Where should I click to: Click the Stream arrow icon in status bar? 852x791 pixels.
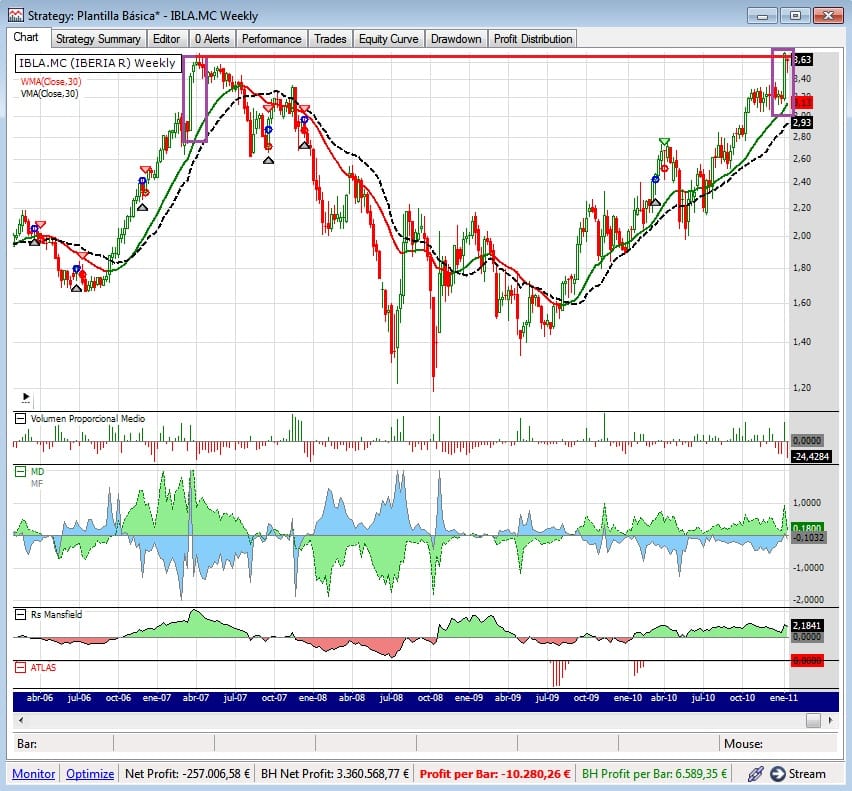click(777, 773)
